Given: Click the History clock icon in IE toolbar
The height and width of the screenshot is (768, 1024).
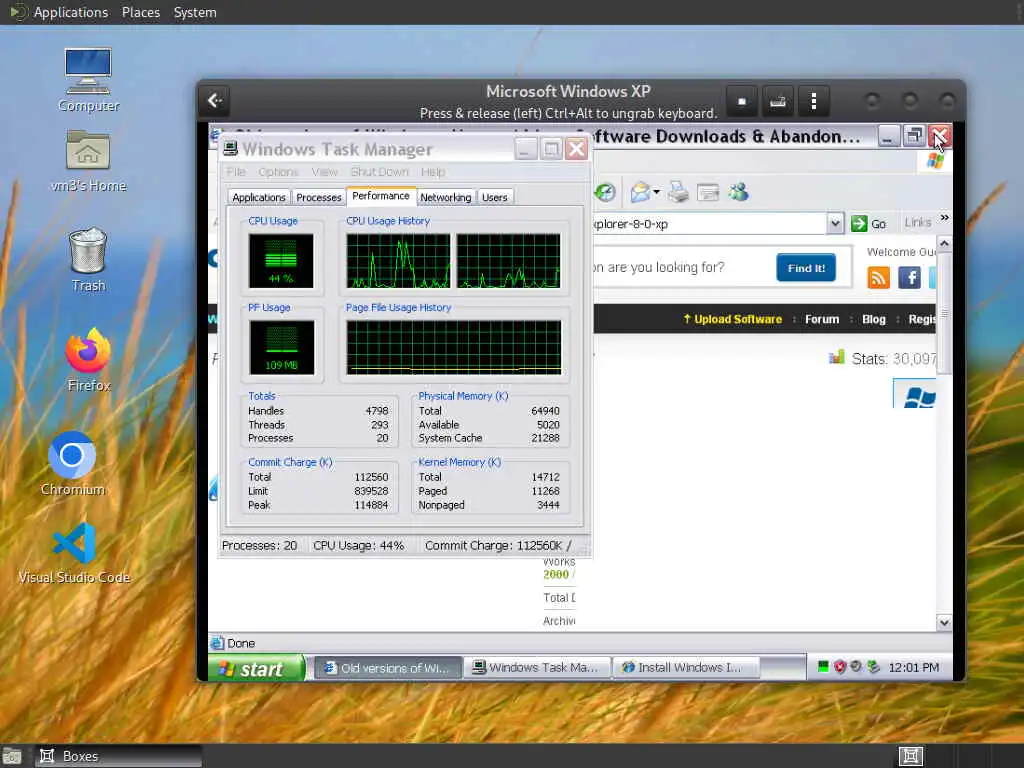Looking at the screenshot, I should [605, 192].
